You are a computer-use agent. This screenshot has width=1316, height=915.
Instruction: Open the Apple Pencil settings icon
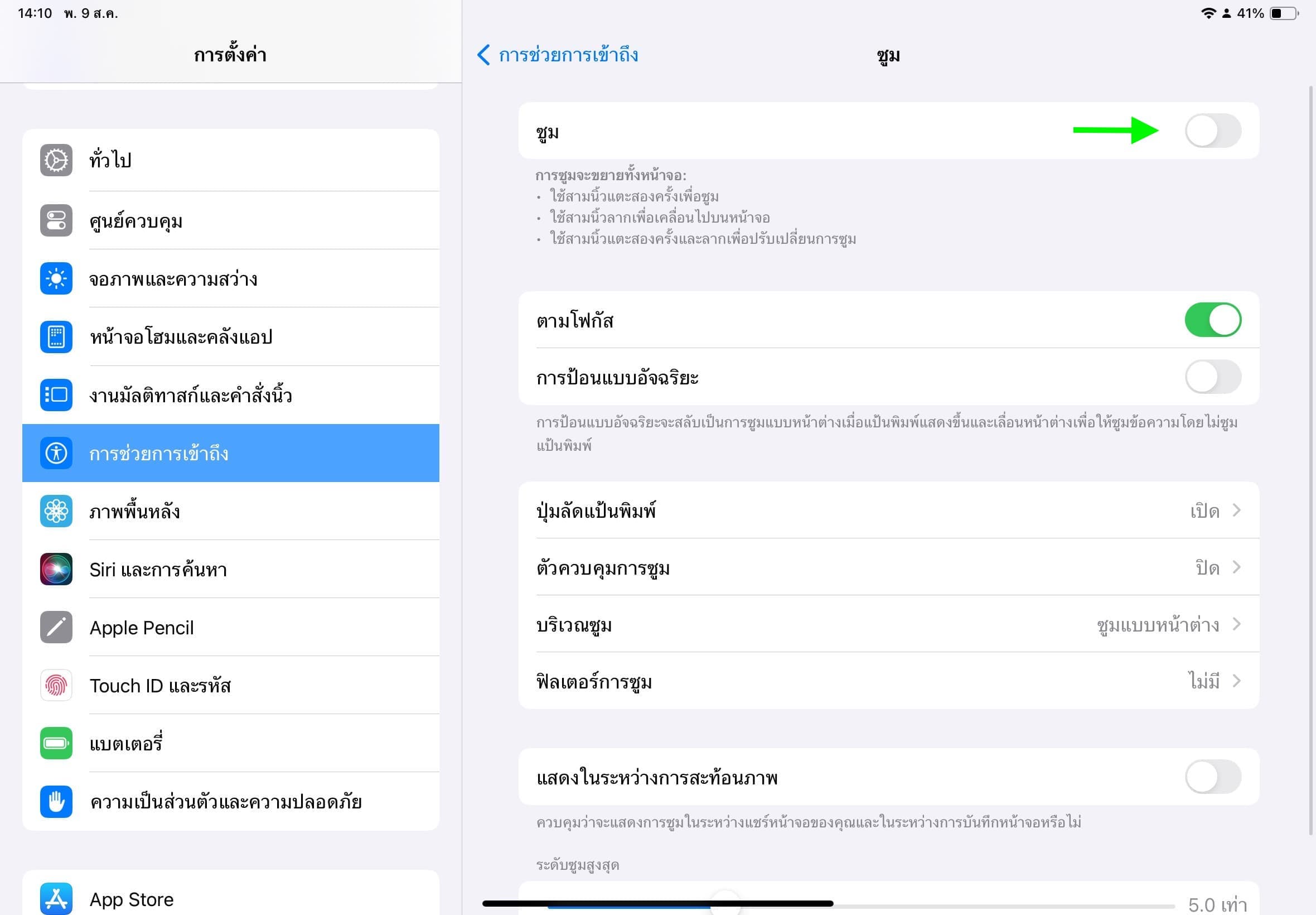click(56, 627)
